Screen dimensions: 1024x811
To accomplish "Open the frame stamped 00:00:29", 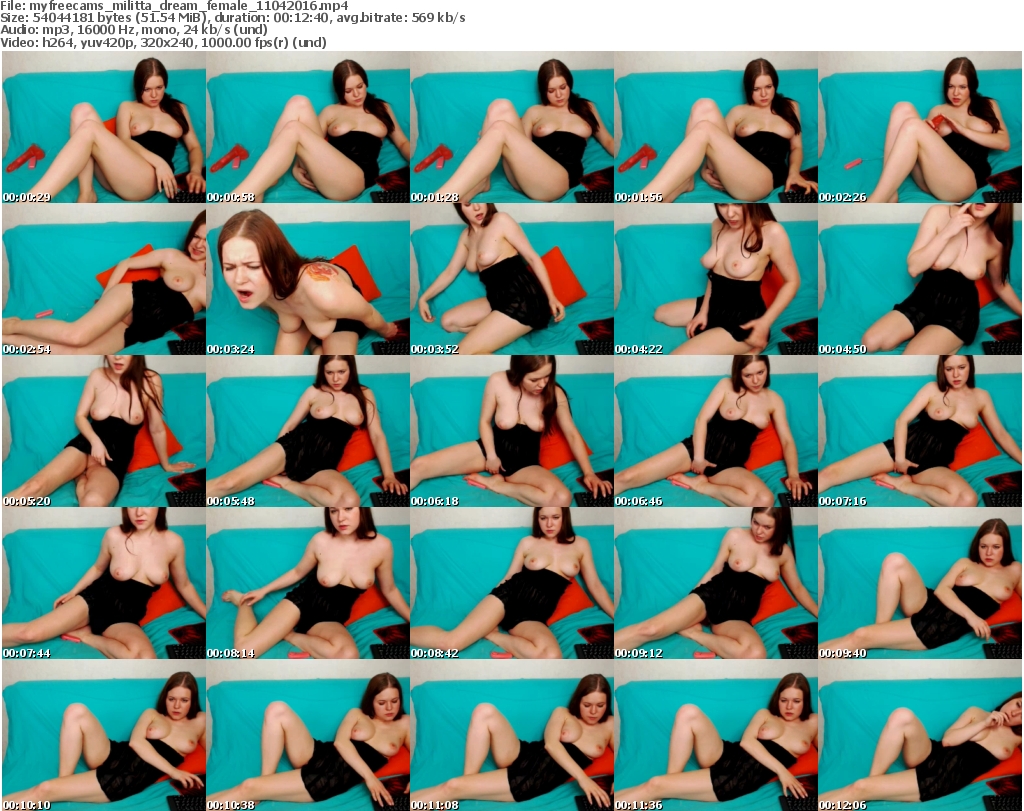I will tap(104, 127).
